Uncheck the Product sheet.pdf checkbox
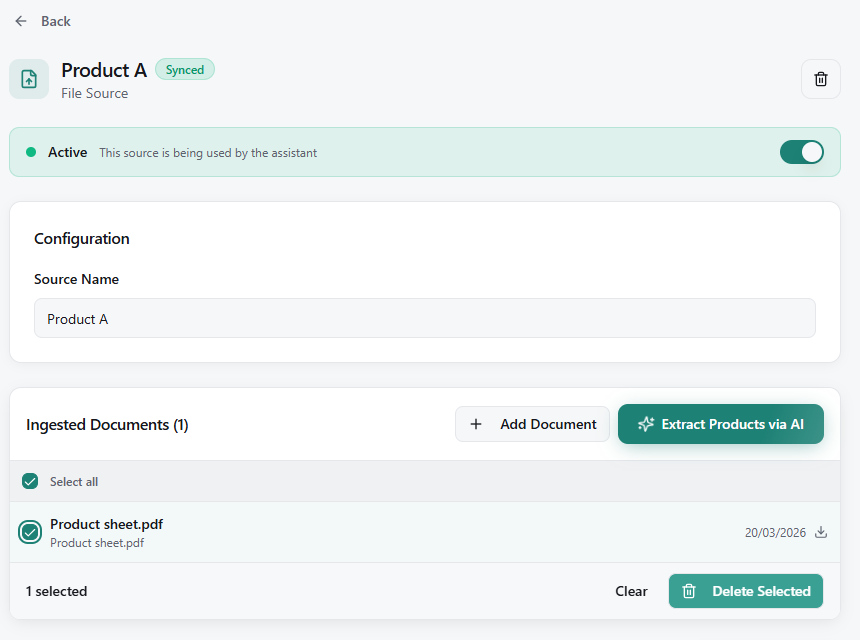Viewport: 860px width, 640px height. 30,532
